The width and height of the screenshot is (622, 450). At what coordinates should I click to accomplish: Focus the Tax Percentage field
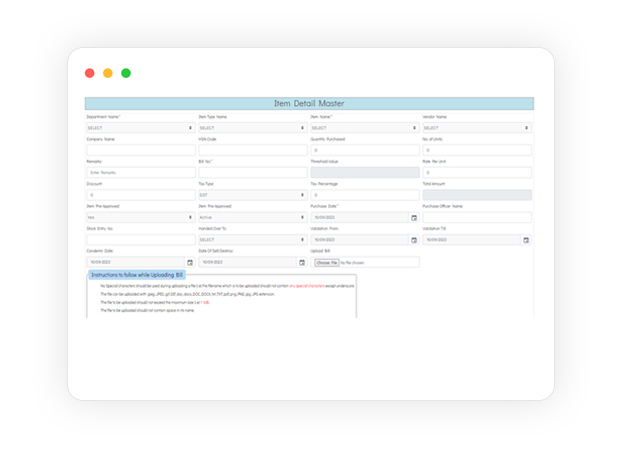(x=365, y=195)
